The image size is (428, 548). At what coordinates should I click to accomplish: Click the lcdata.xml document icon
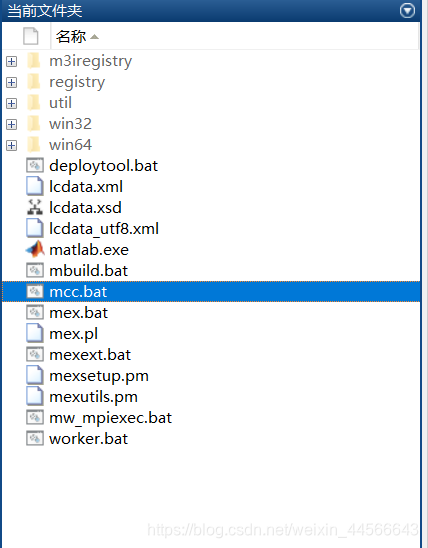(35, 186)
